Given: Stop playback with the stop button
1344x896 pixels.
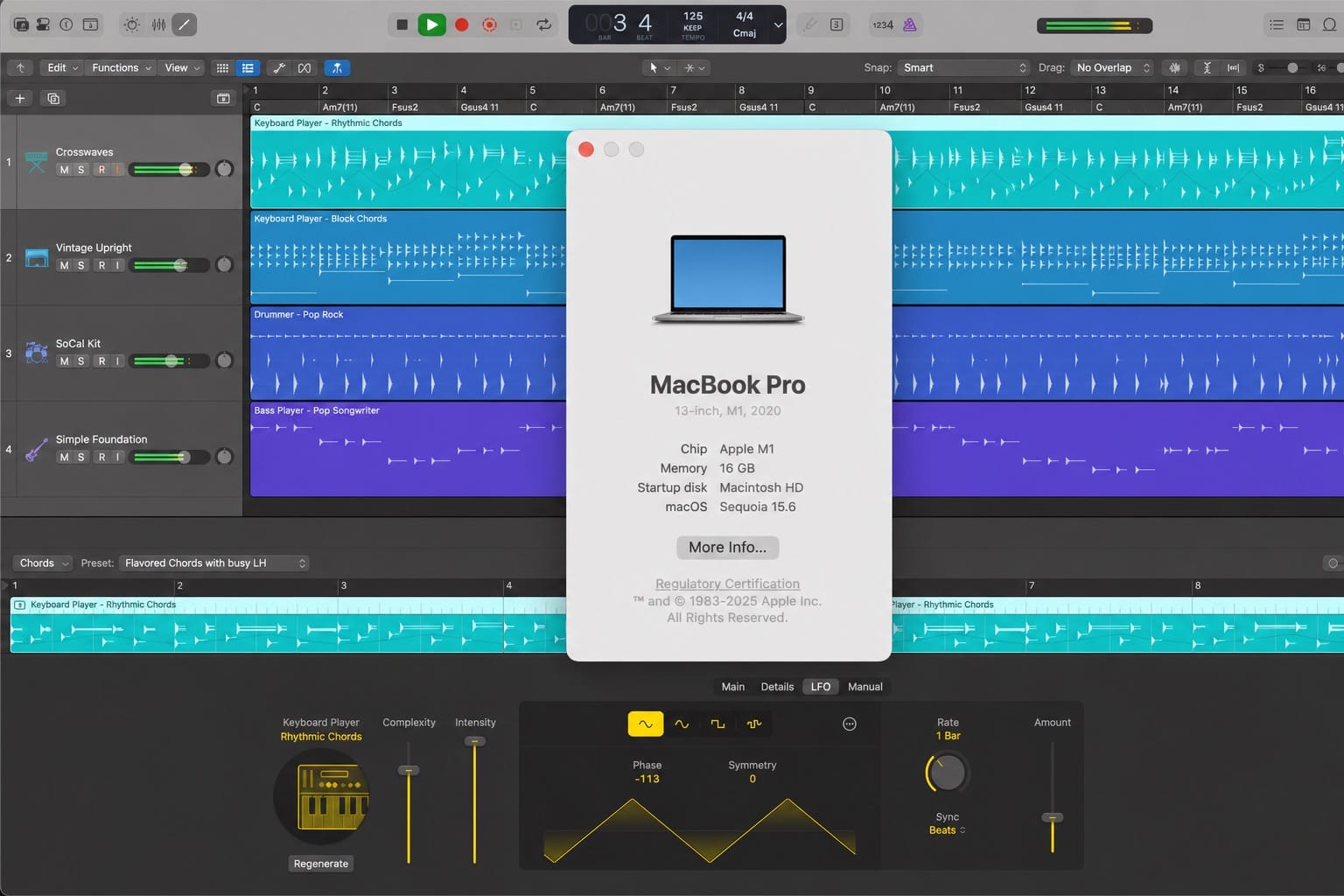Looking at the screenshot, I should point(402,24).
